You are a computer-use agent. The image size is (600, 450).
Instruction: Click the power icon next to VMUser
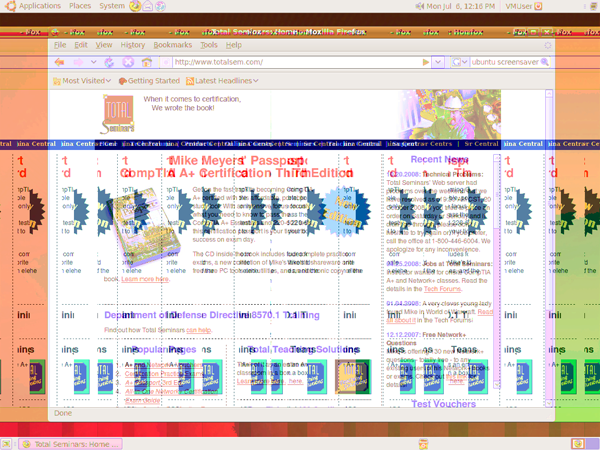[x=538, y=6]
